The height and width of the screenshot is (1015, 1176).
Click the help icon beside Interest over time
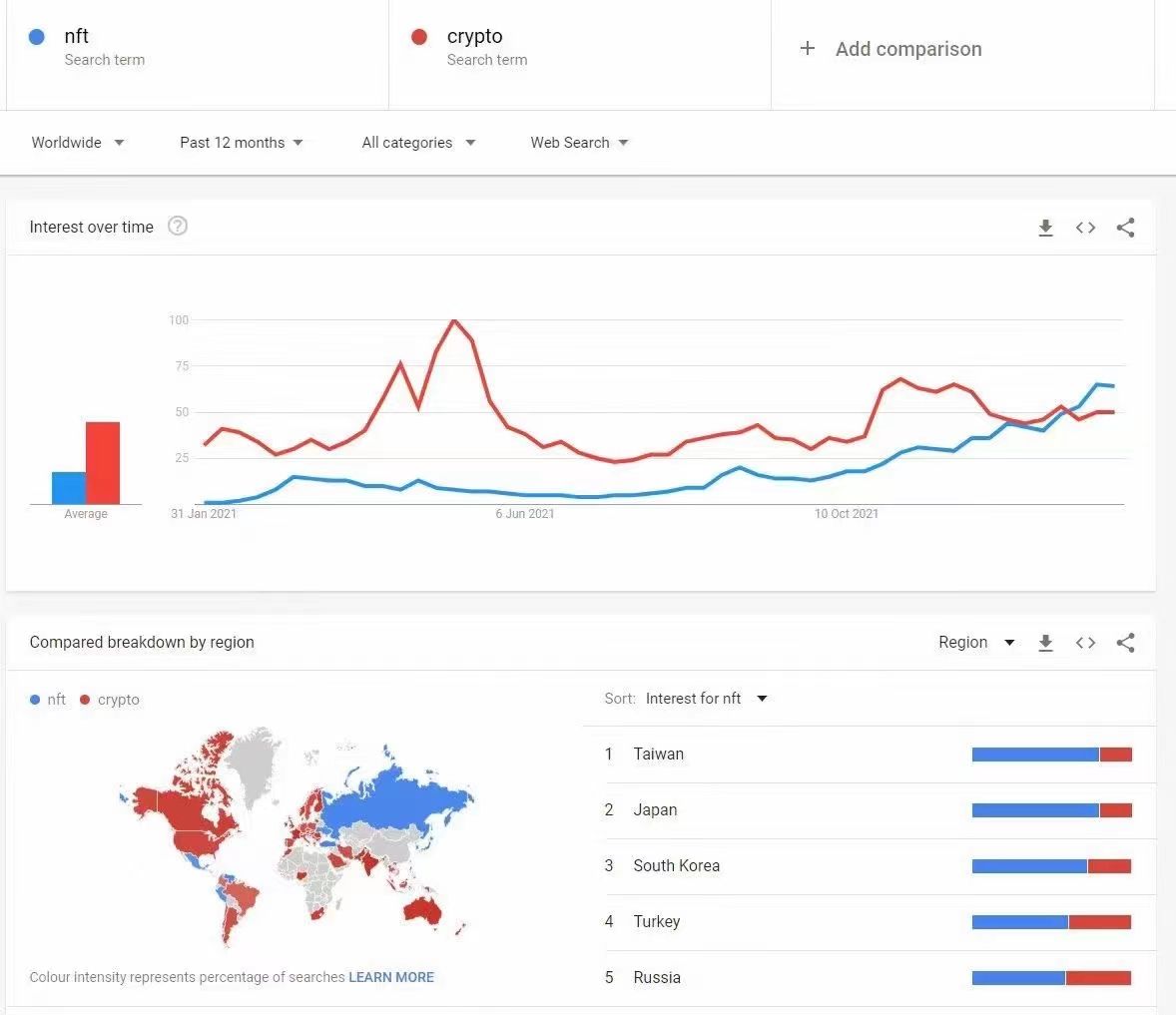[178, 227]
